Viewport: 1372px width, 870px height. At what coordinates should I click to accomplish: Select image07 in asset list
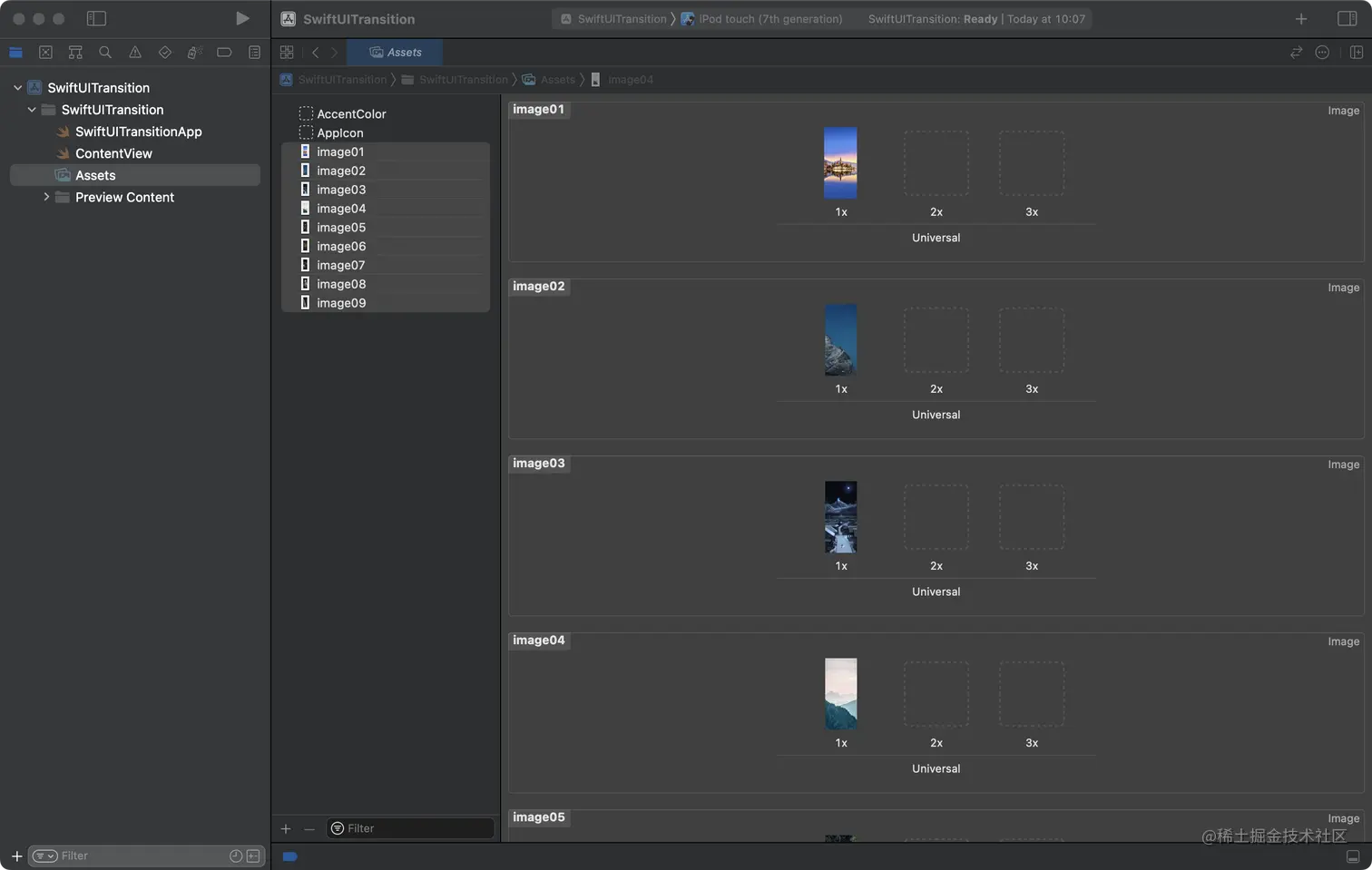[386, 265]
